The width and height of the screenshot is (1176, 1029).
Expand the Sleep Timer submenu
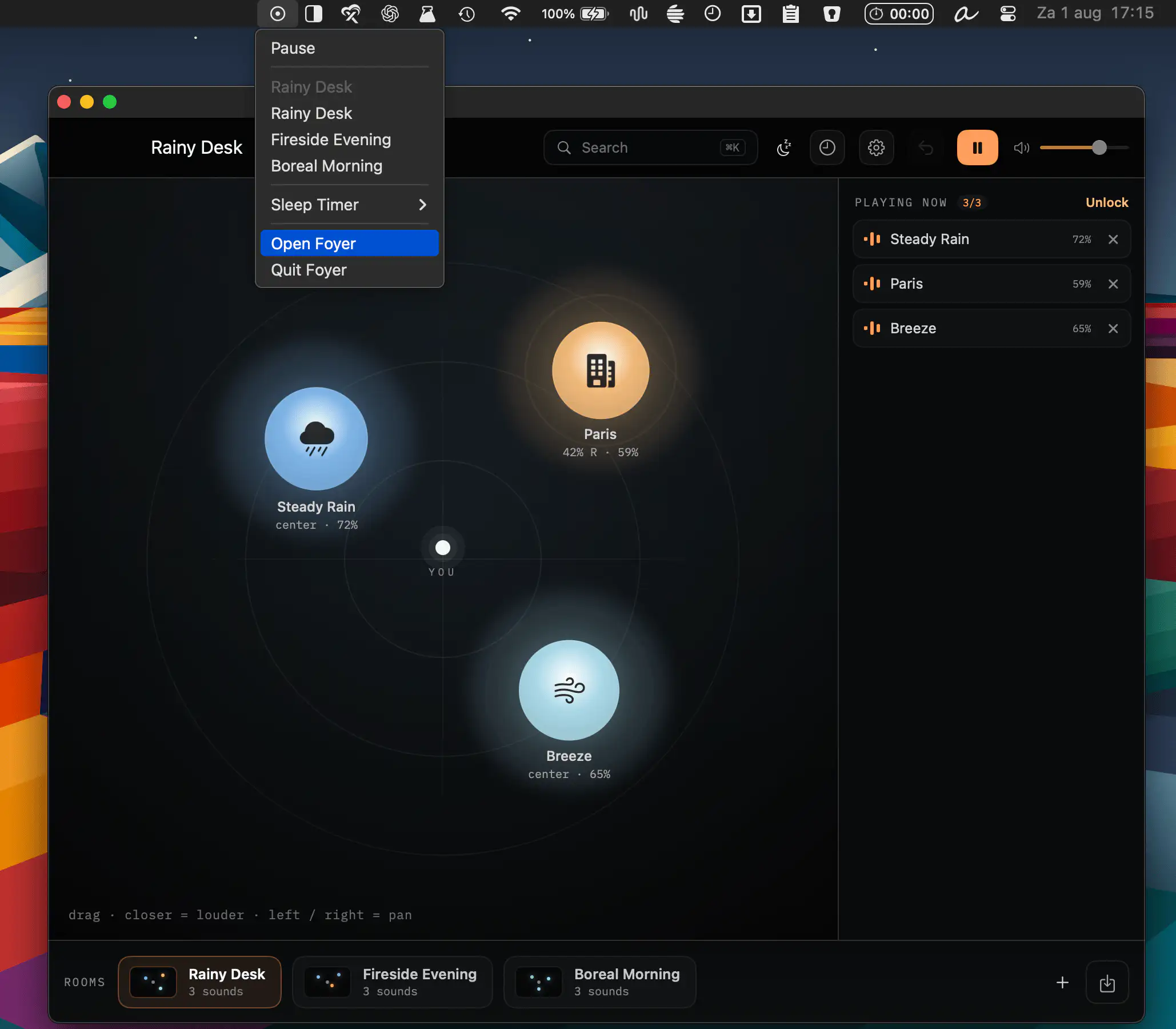350,205
